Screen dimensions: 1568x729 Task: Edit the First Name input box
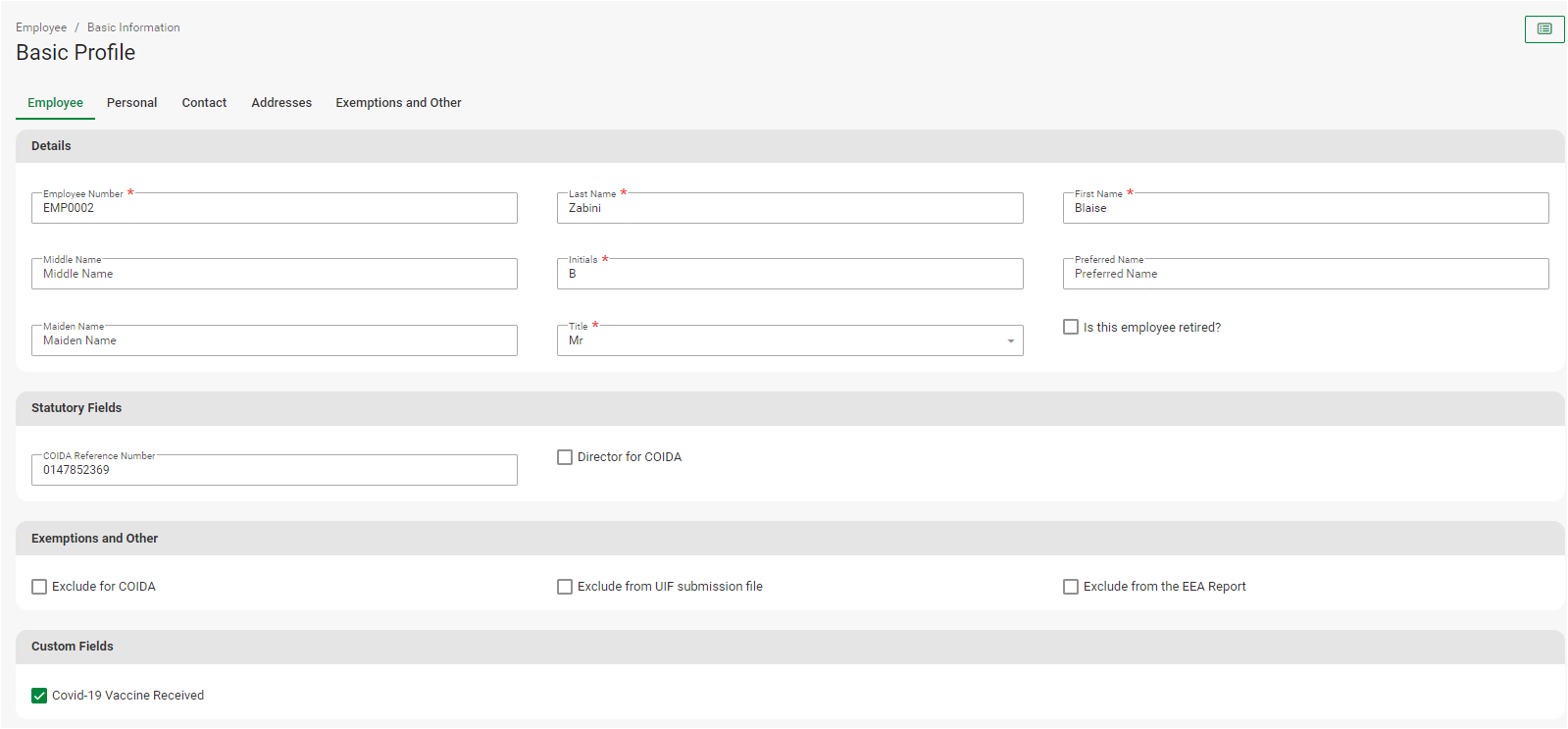[1305, 208]
